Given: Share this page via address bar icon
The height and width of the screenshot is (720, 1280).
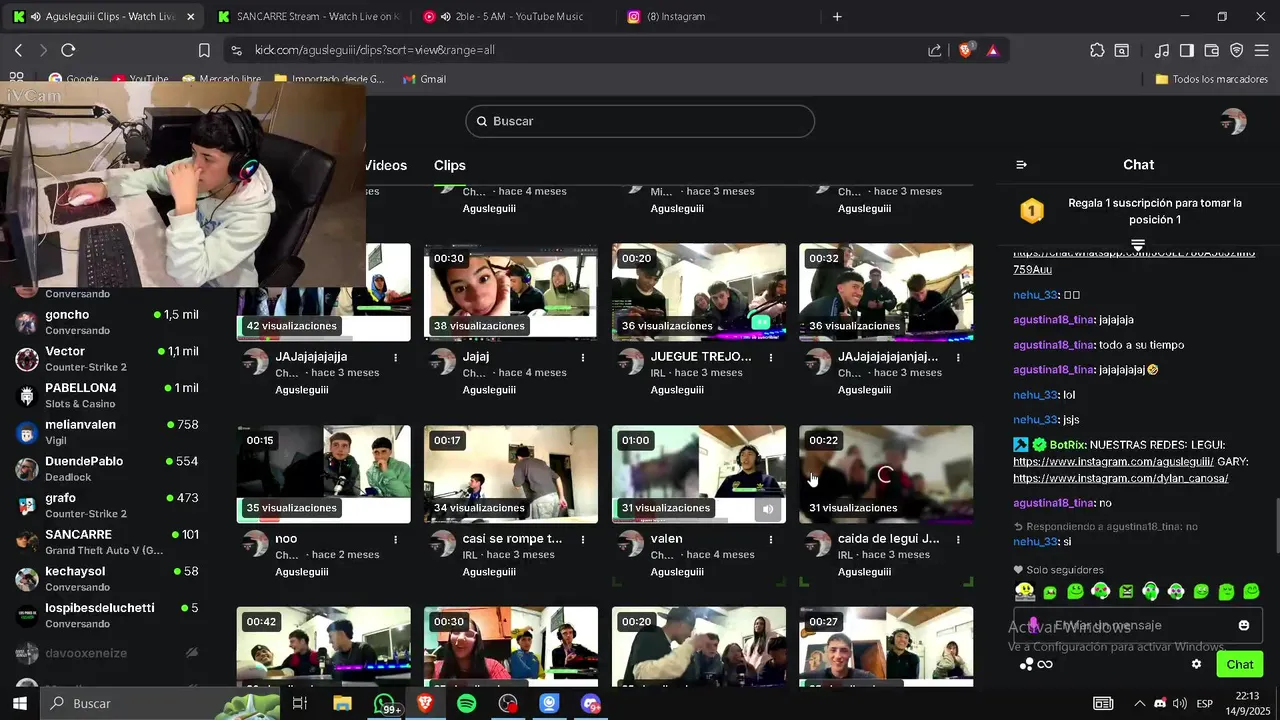Looking at the screenshot, I should [934, 50].
